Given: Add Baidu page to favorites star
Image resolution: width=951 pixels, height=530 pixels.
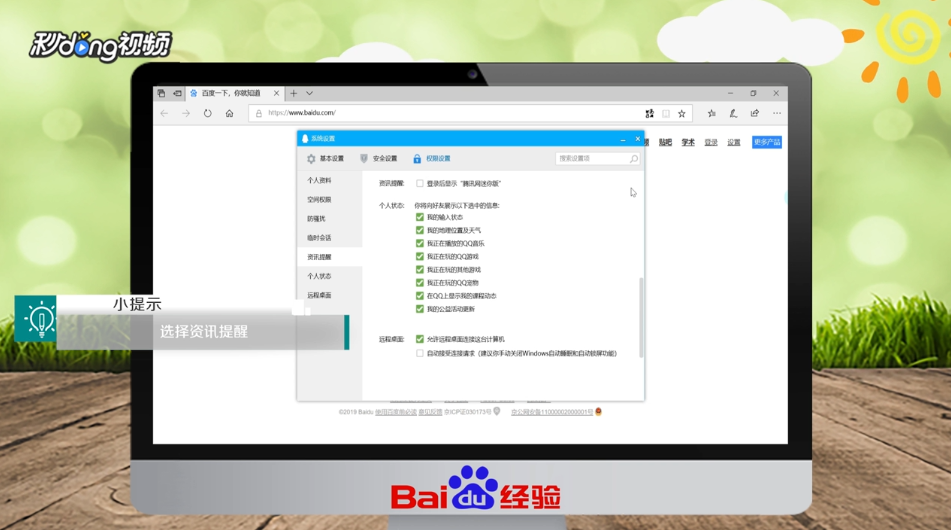Looking at the screenshot, I should coord(682,113).
